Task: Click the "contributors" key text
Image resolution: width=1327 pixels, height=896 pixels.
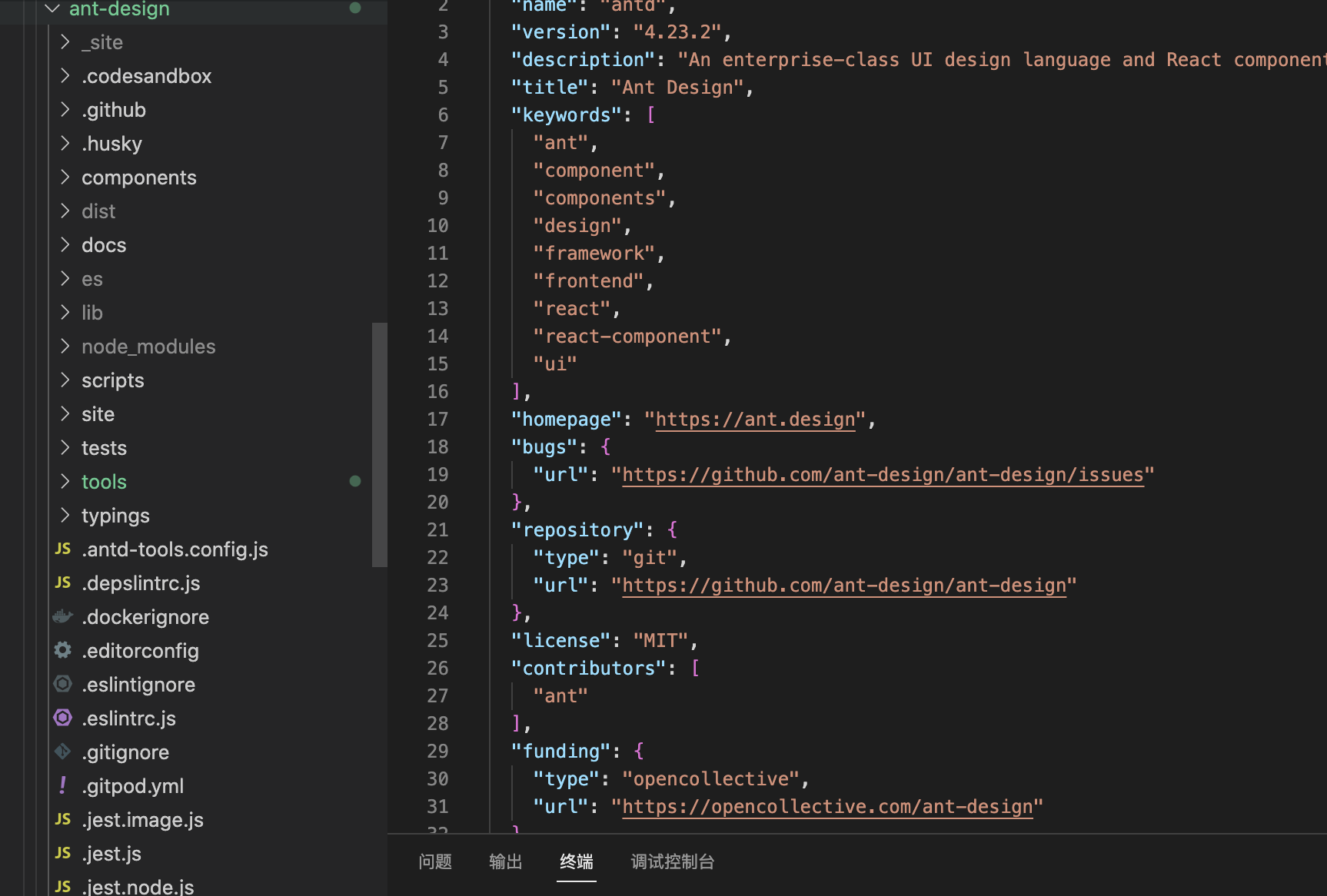Action: [588, 669]
